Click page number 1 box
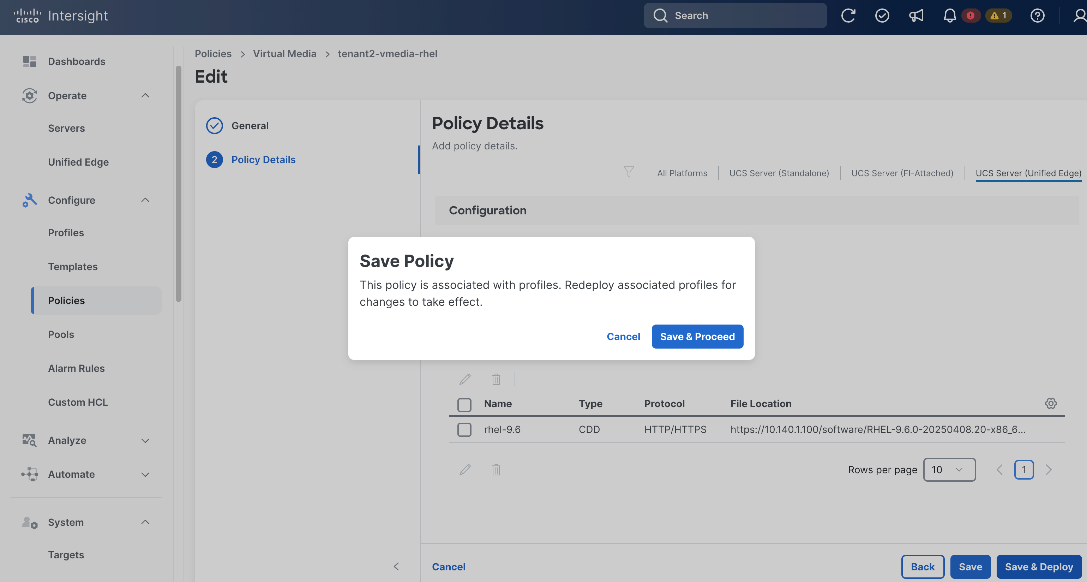1087x582 pixels. (x=1024, y=470)
